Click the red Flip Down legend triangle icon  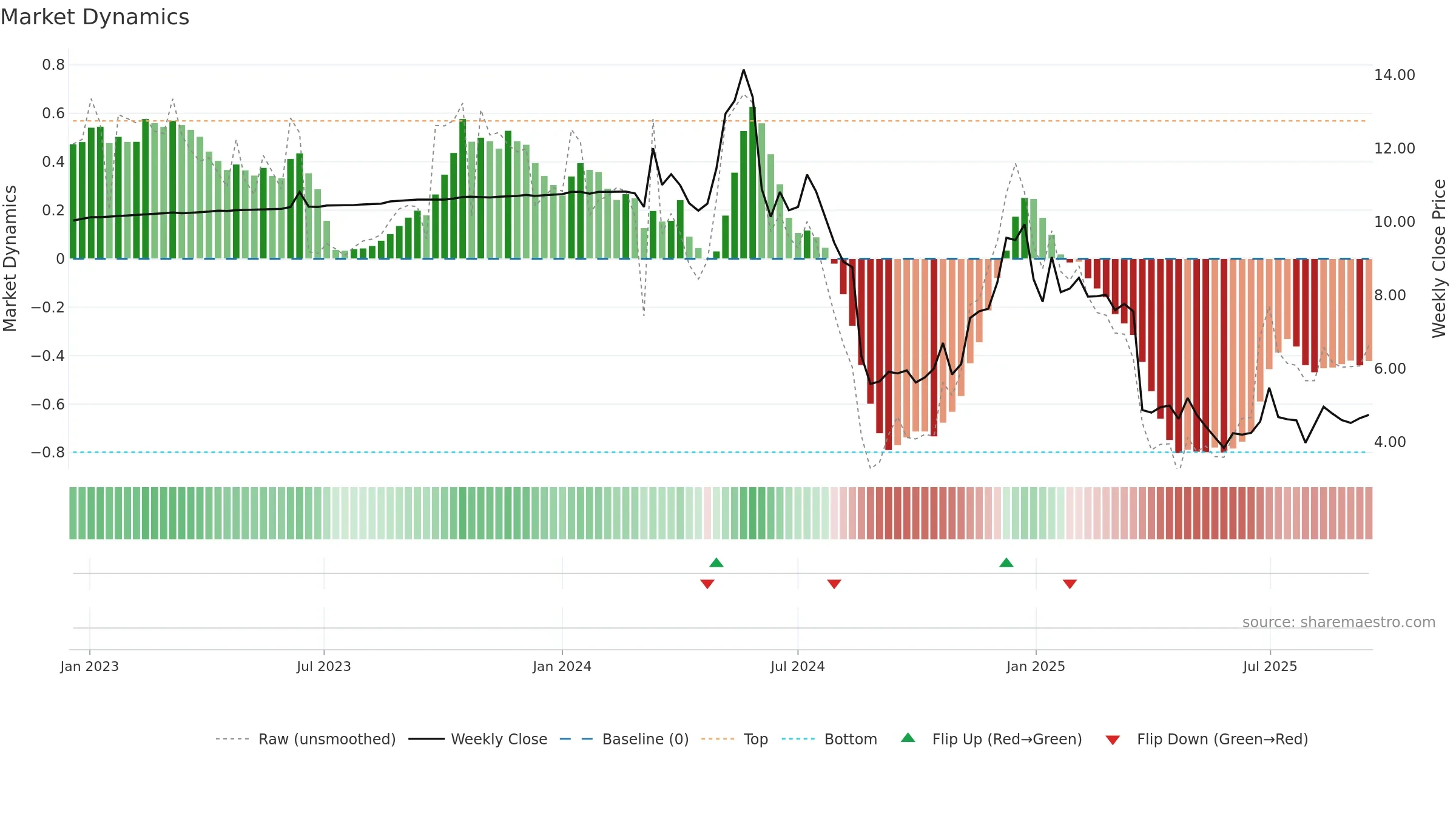coord(1113,740)
